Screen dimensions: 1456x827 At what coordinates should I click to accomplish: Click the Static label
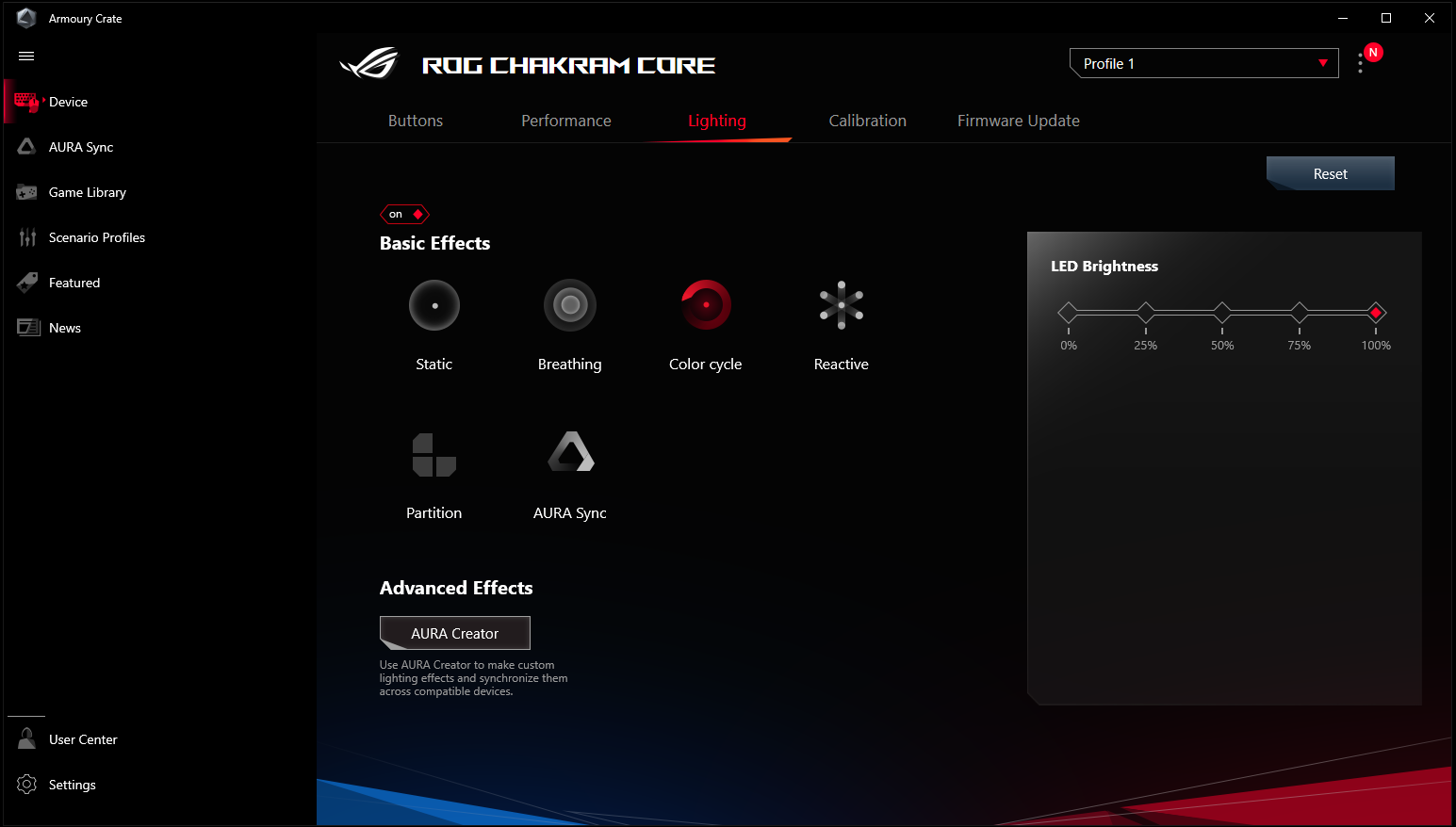(434, 365)
